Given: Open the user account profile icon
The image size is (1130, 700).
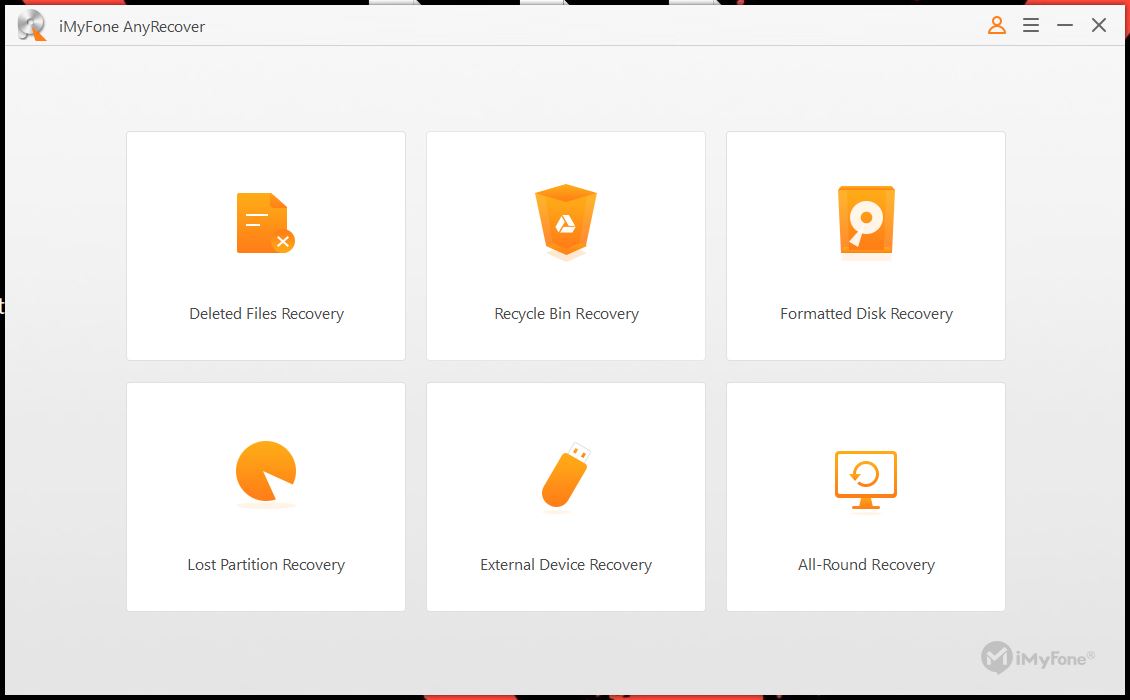Looking at the screenshot, I should coord(997,25).
